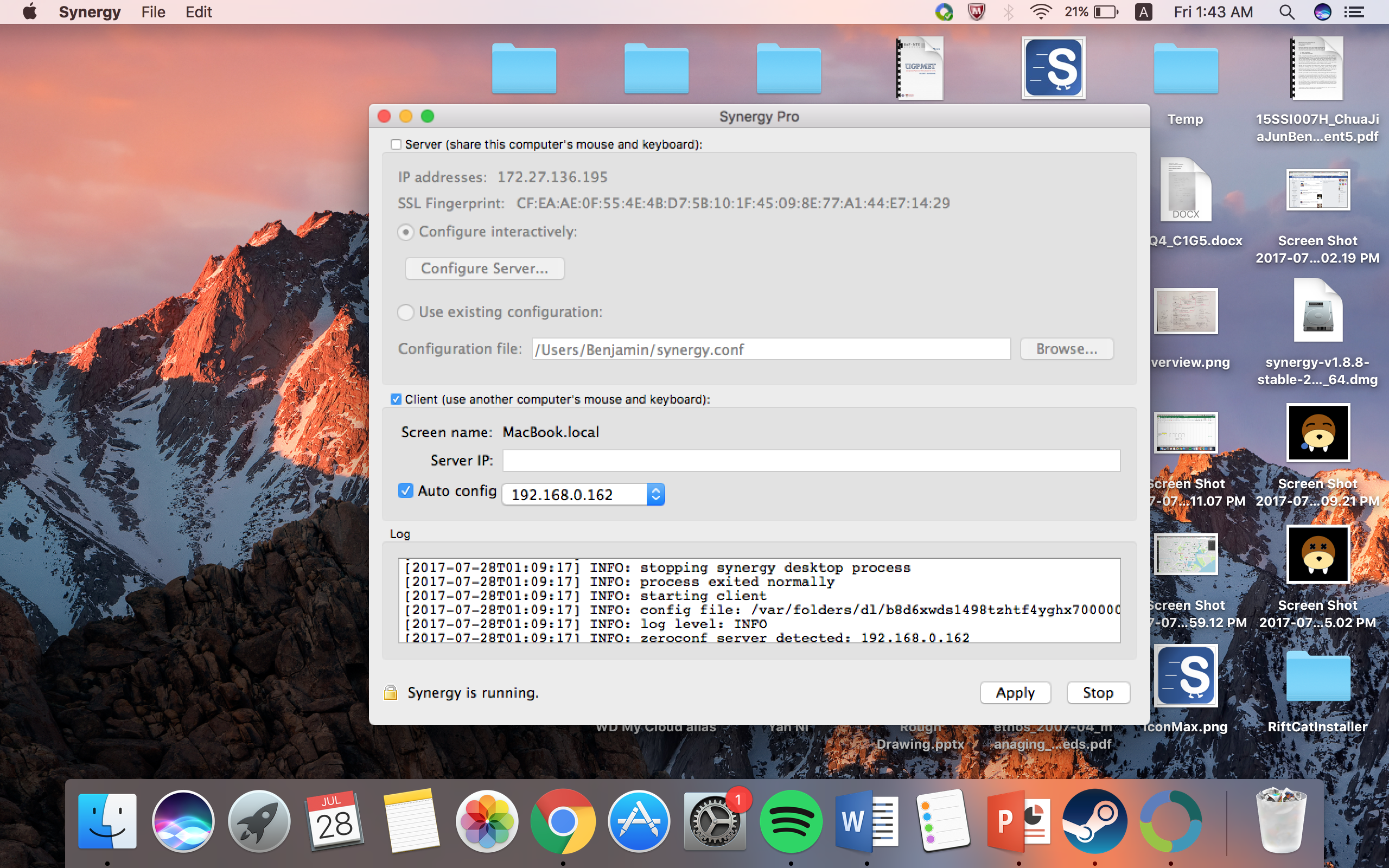The width and height of the screenshot is (1389, 868).
Task: Select the UGPMET document on desktop
Action: 920,68
